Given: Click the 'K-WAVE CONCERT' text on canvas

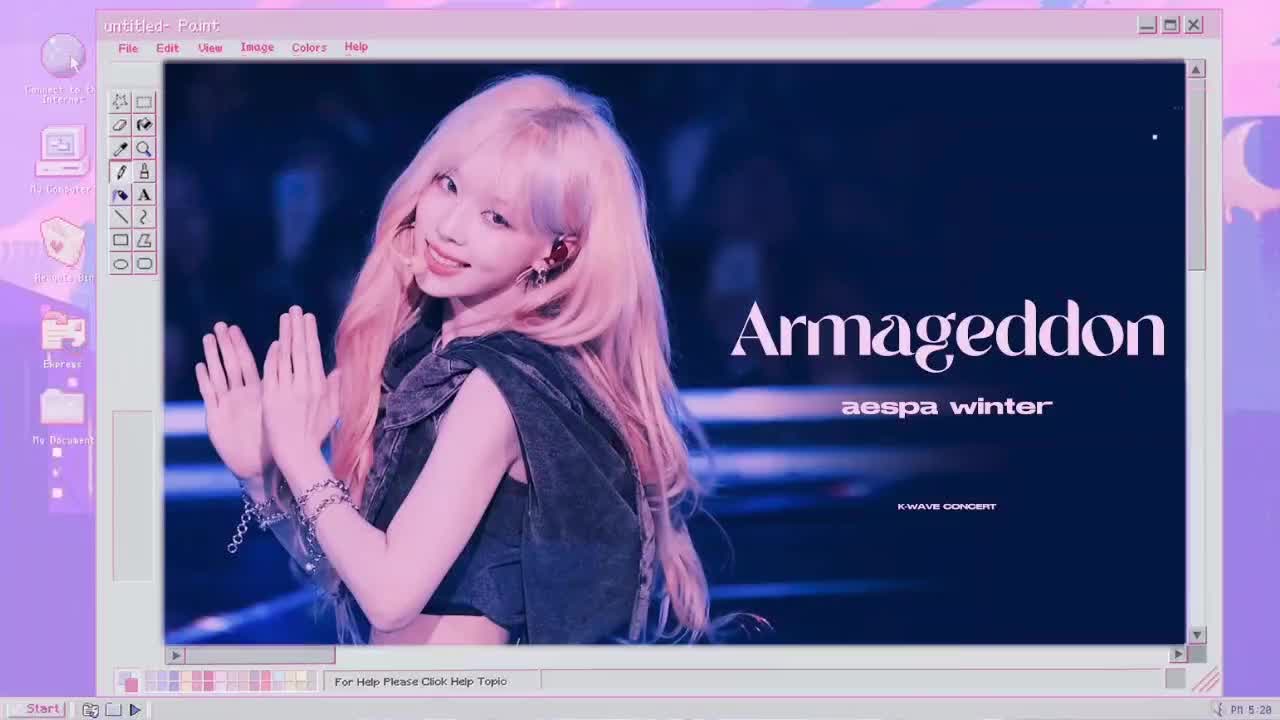Looking at the screenshot, I should pyautogui.click(x=947, y=506).
